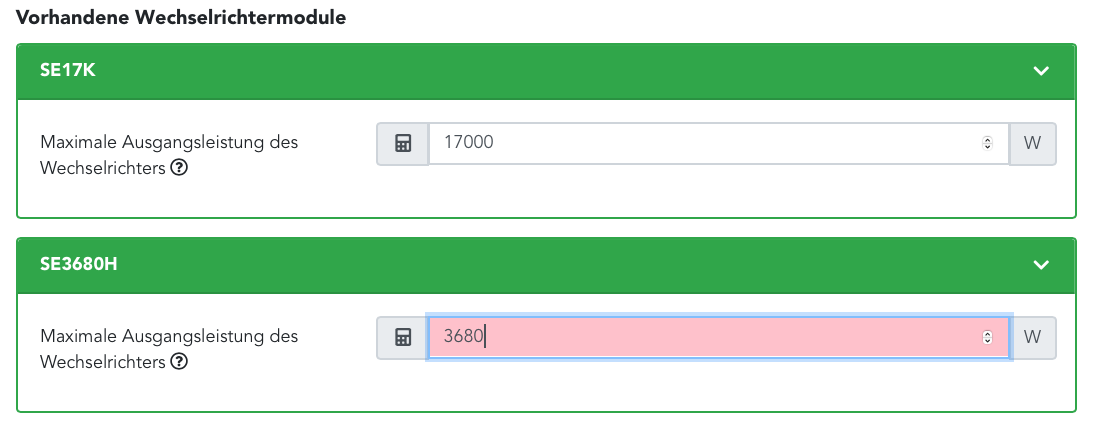Select the SE17K module title text

68,71
